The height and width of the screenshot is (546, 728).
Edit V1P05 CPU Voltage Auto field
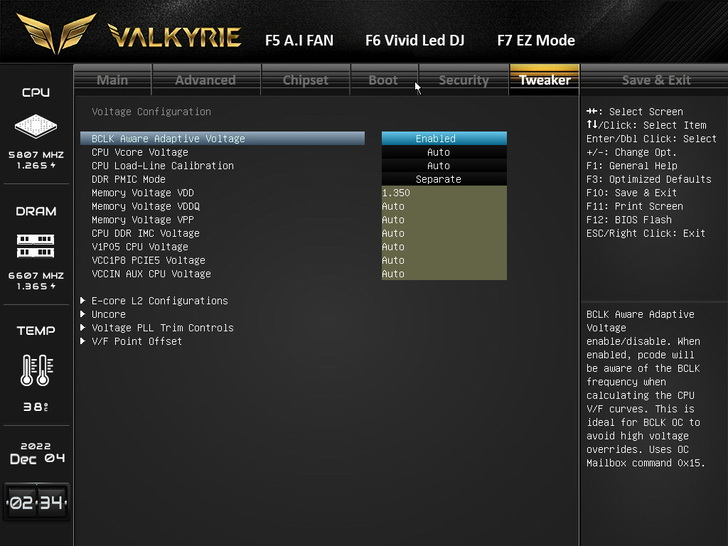click(x=444, y=247)
